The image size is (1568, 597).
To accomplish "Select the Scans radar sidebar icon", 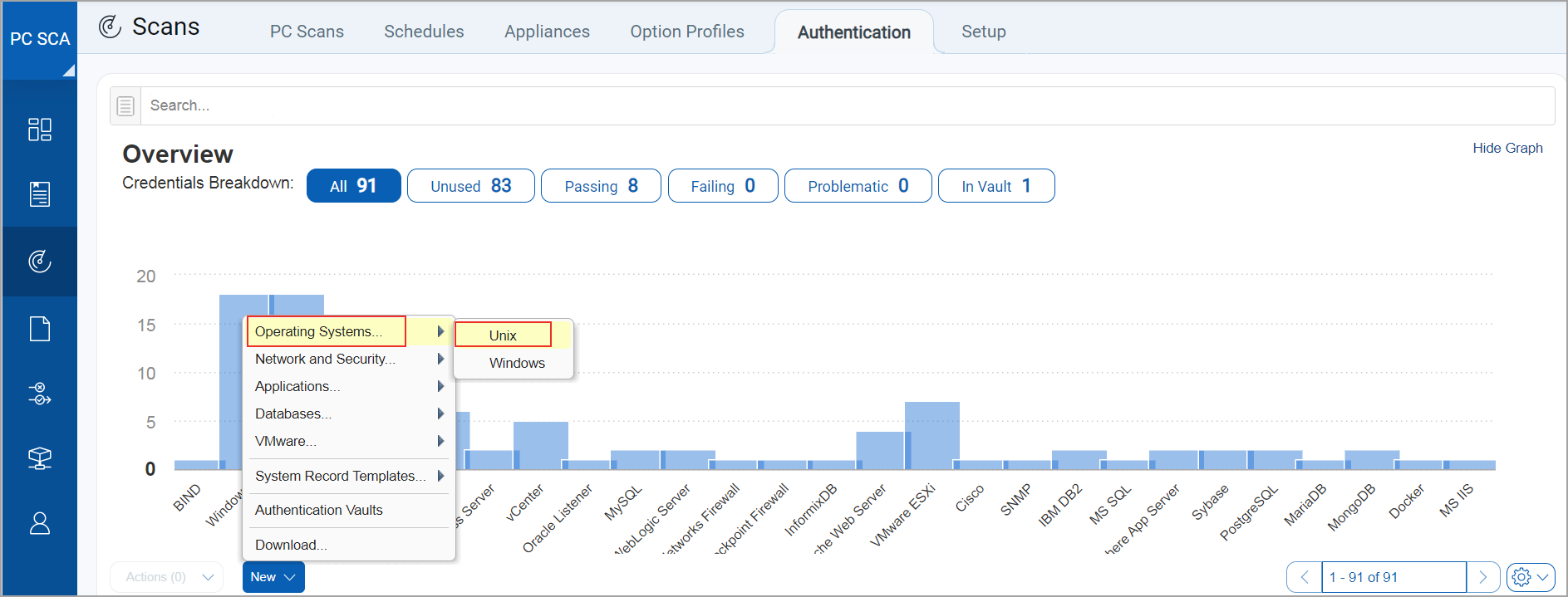I will pyautogui.click(x=39, y=261).
